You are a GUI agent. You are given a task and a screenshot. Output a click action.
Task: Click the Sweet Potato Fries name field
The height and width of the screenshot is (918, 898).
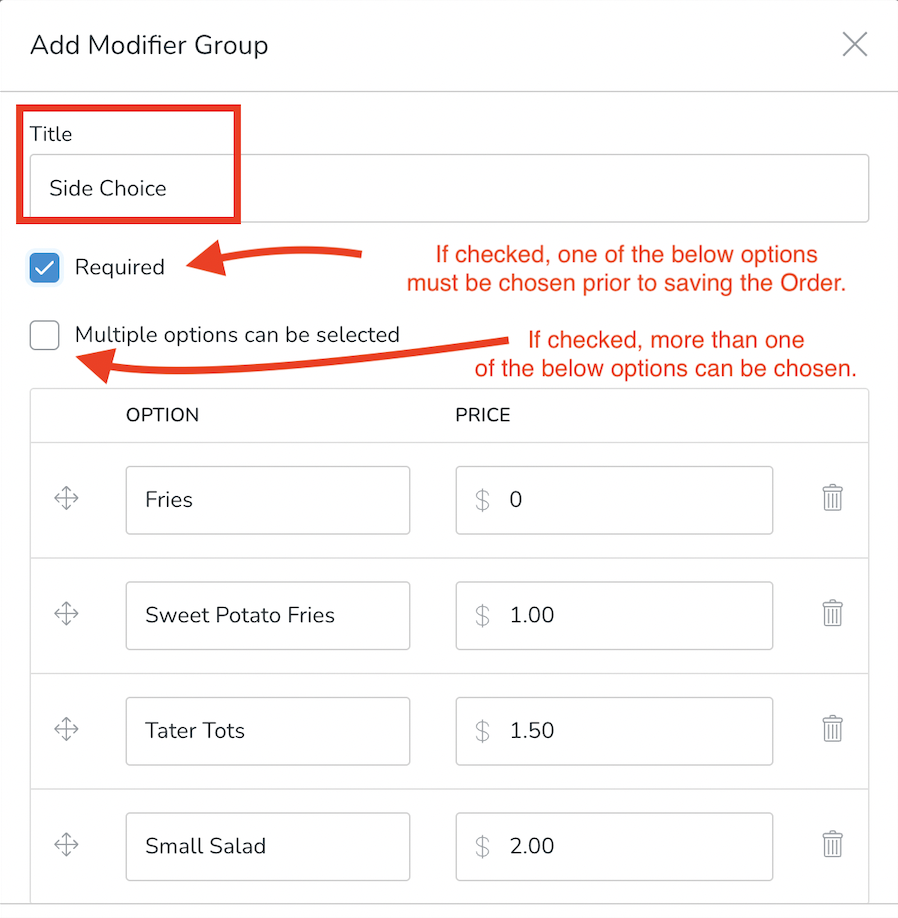tap(267, 615)
